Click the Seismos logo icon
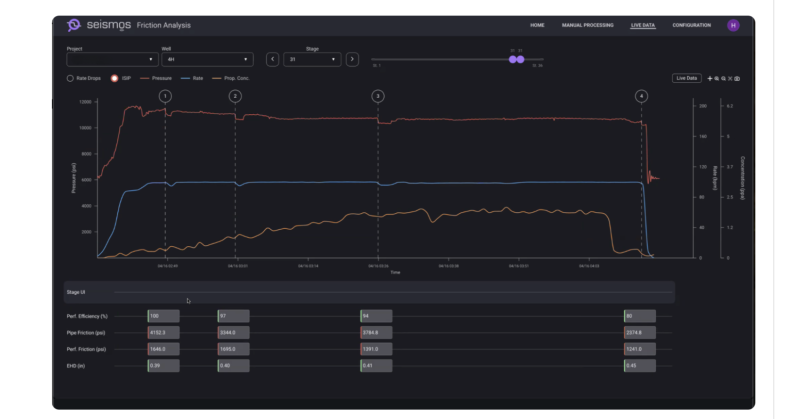This screenshot has width=800, height=419. (73, 25)
